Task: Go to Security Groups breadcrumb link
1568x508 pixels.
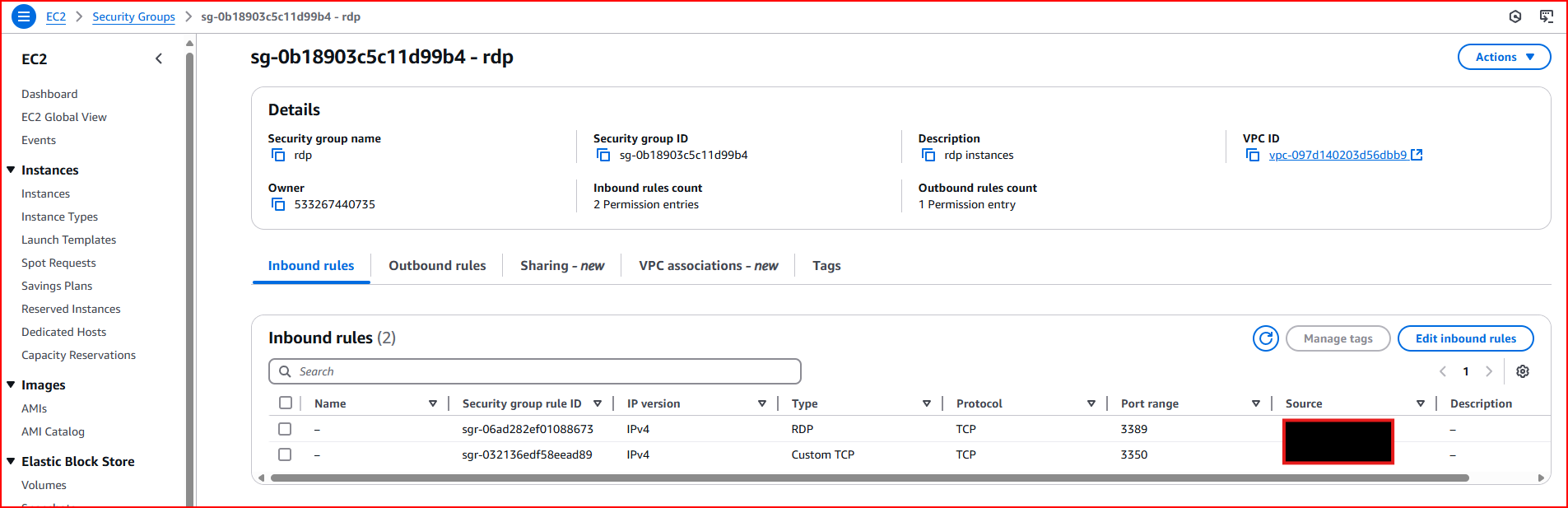Action: pos(133,16)
